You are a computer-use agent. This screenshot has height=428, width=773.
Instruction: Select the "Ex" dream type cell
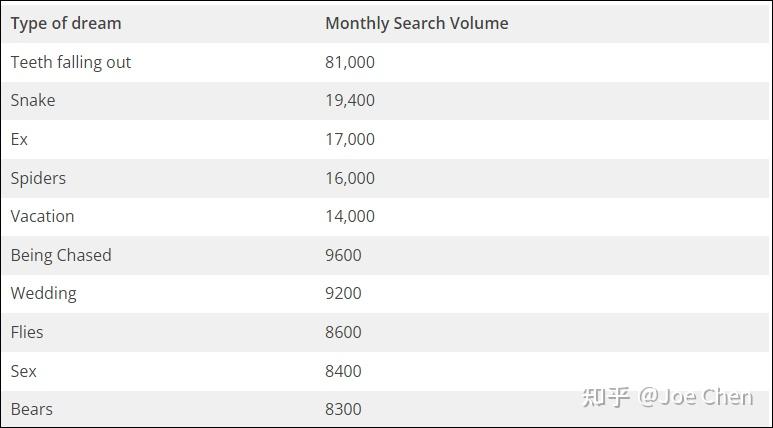pos(19,139)
